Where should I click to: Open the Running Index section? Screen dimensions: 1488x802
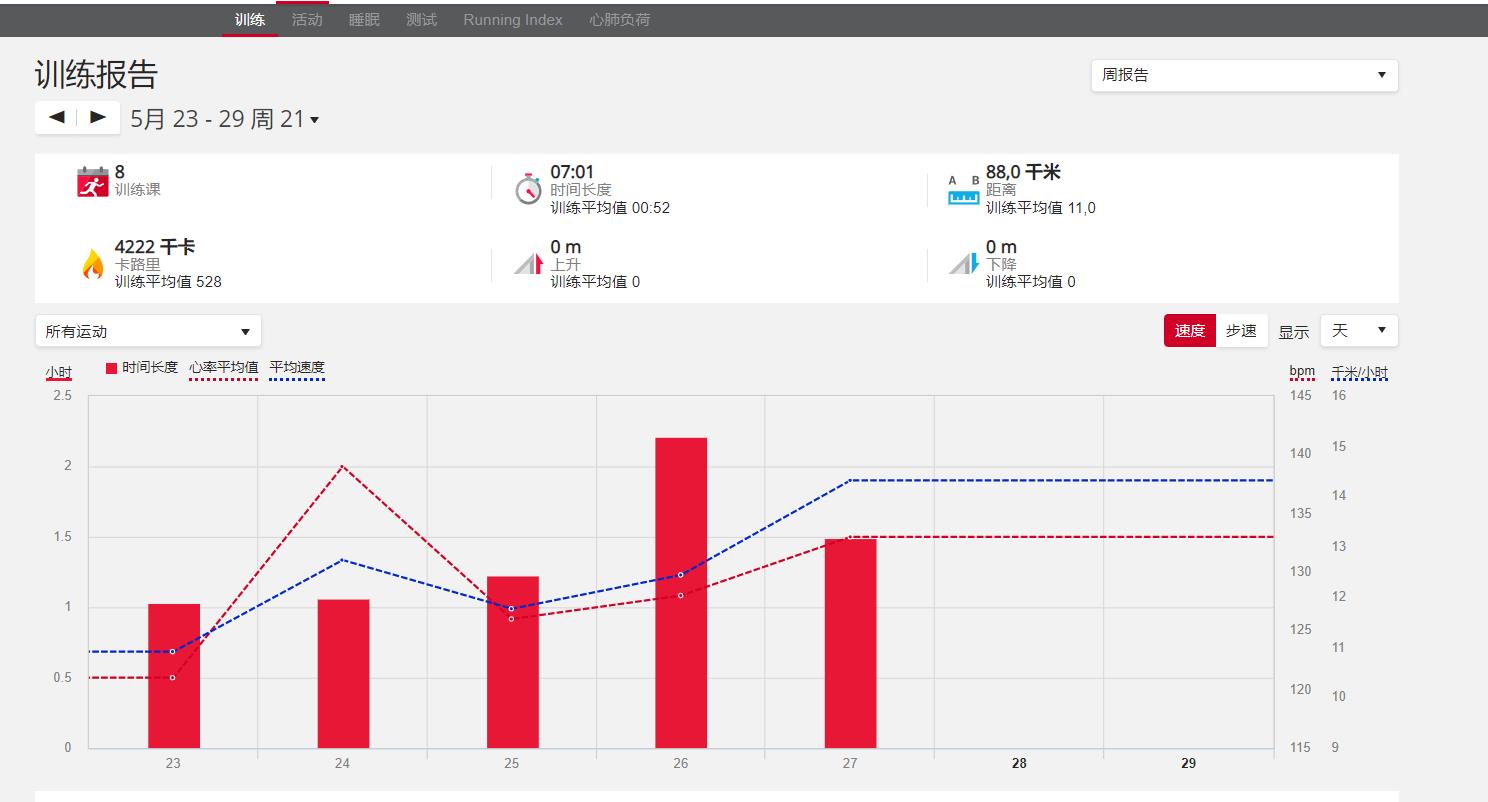511,19
